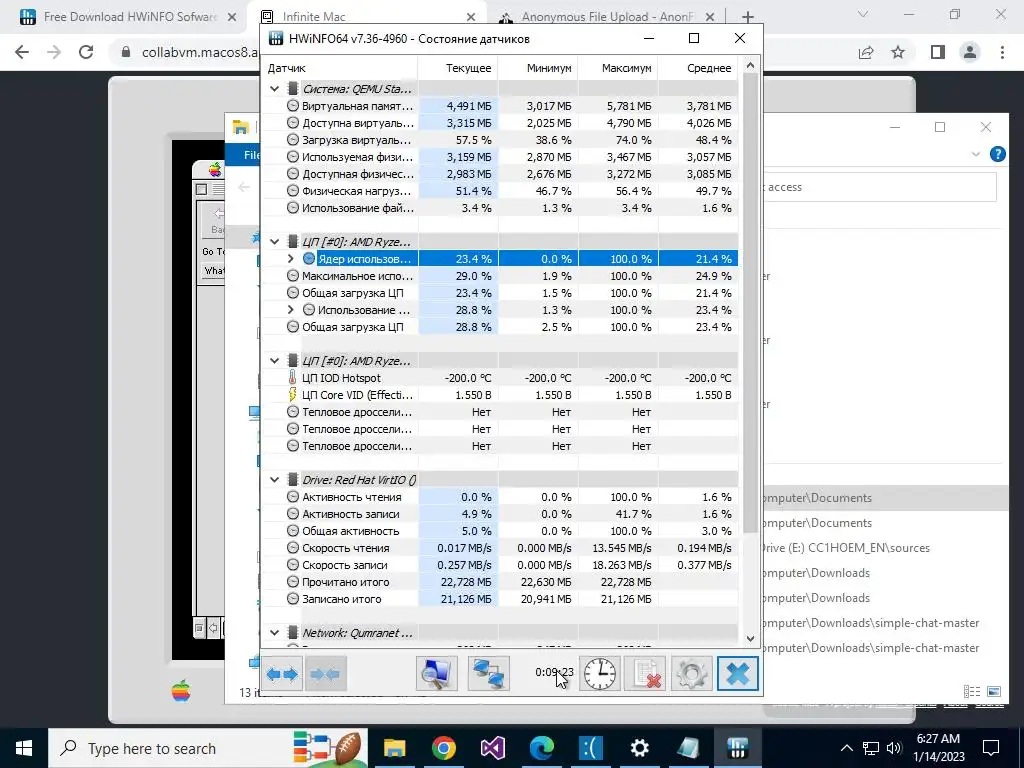Collapse the second ЦП [#0]: AMD Ryzen group
The height and width of the screenshot is (768, 1024).
(275, 360)
